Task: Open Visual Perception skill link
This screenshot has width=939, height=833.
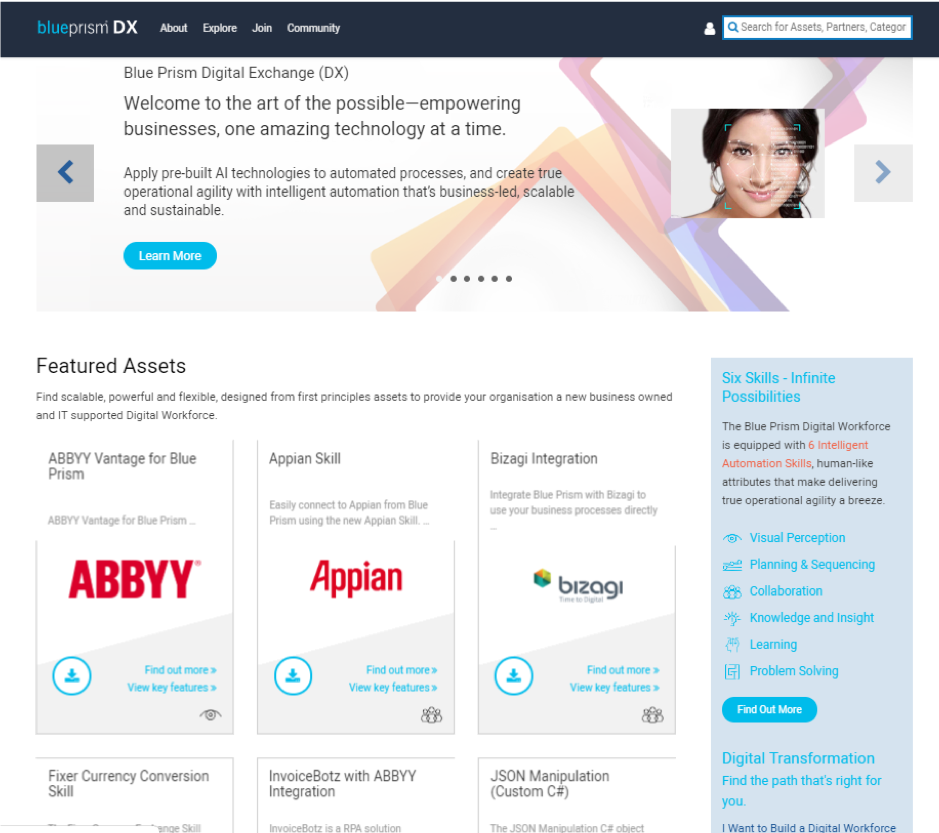Action: 798,538
